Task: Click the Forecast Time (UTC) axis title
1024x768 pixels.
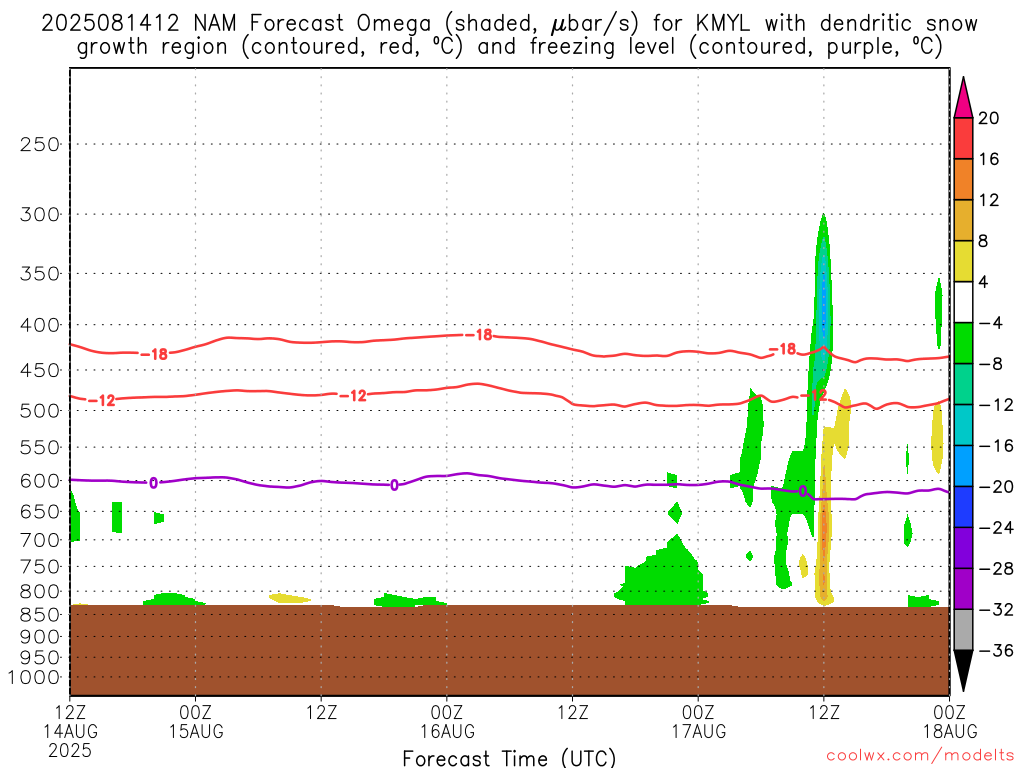Action: pos(509,758)
